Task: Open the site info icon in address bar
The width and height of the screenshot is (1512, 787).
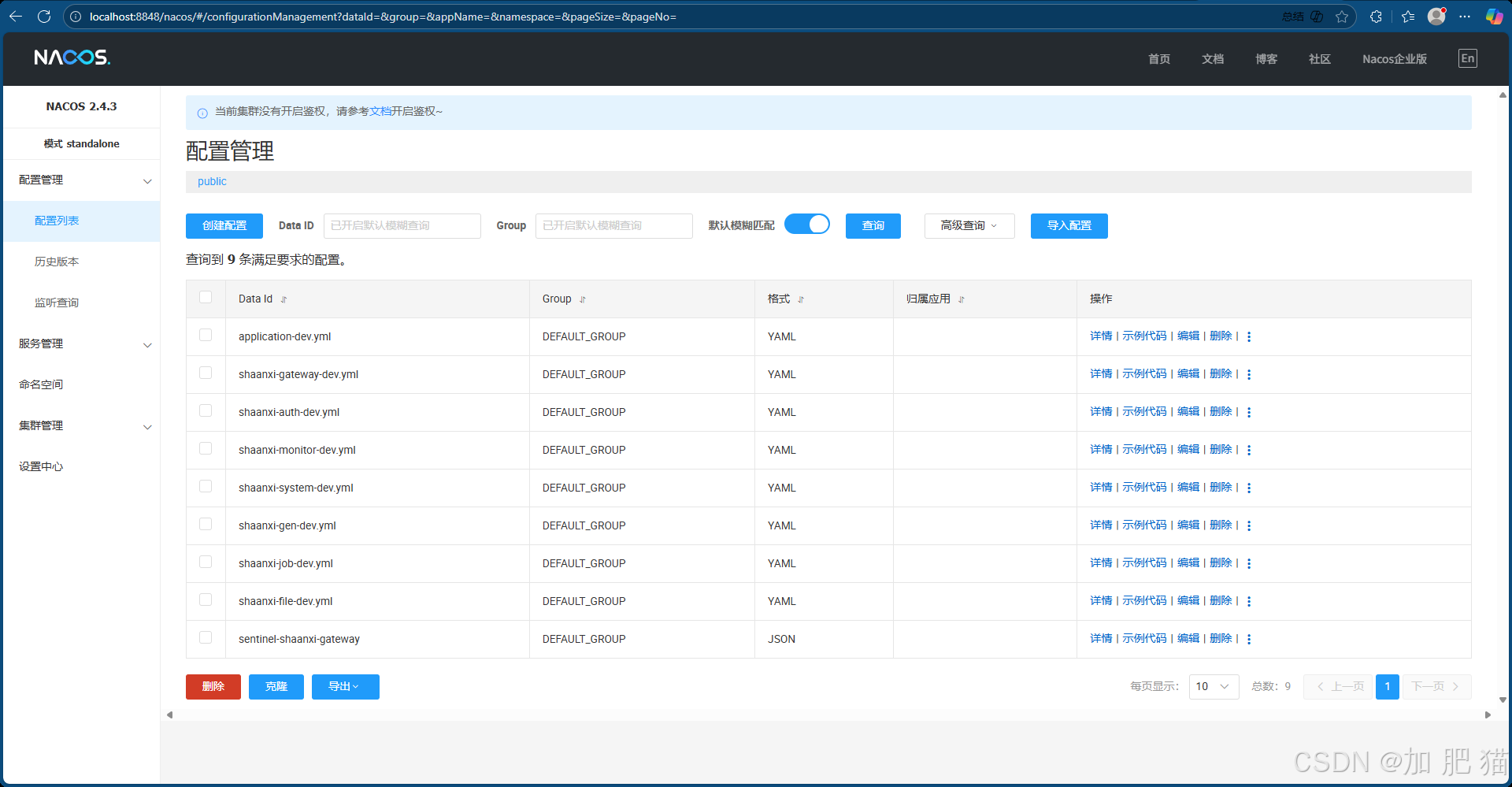Action: coord(76,17)
